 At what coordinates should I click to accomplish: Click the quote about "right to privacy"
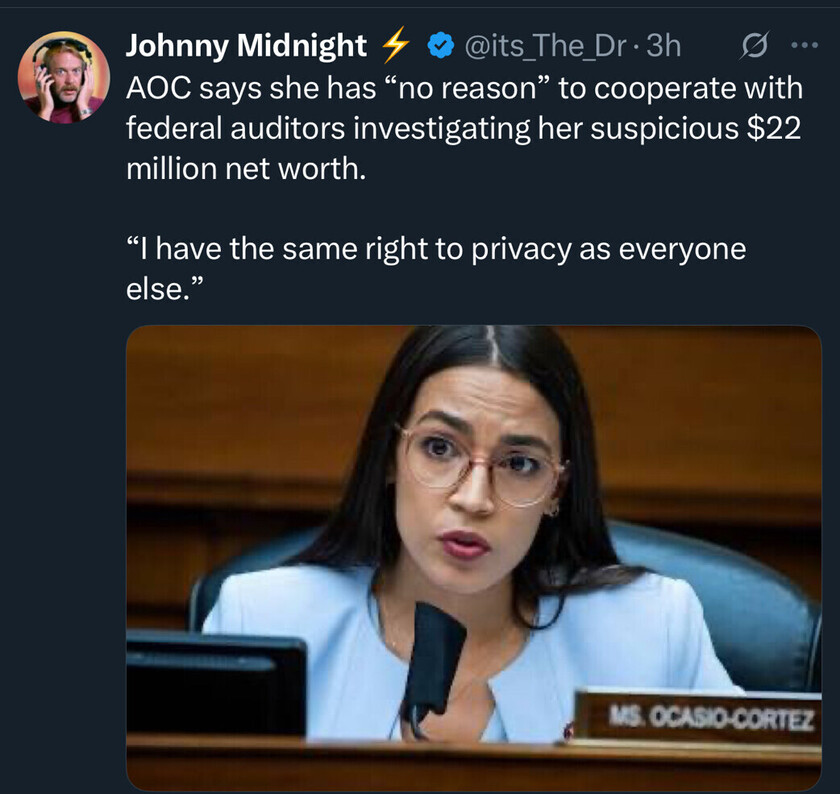click(436, 249)
